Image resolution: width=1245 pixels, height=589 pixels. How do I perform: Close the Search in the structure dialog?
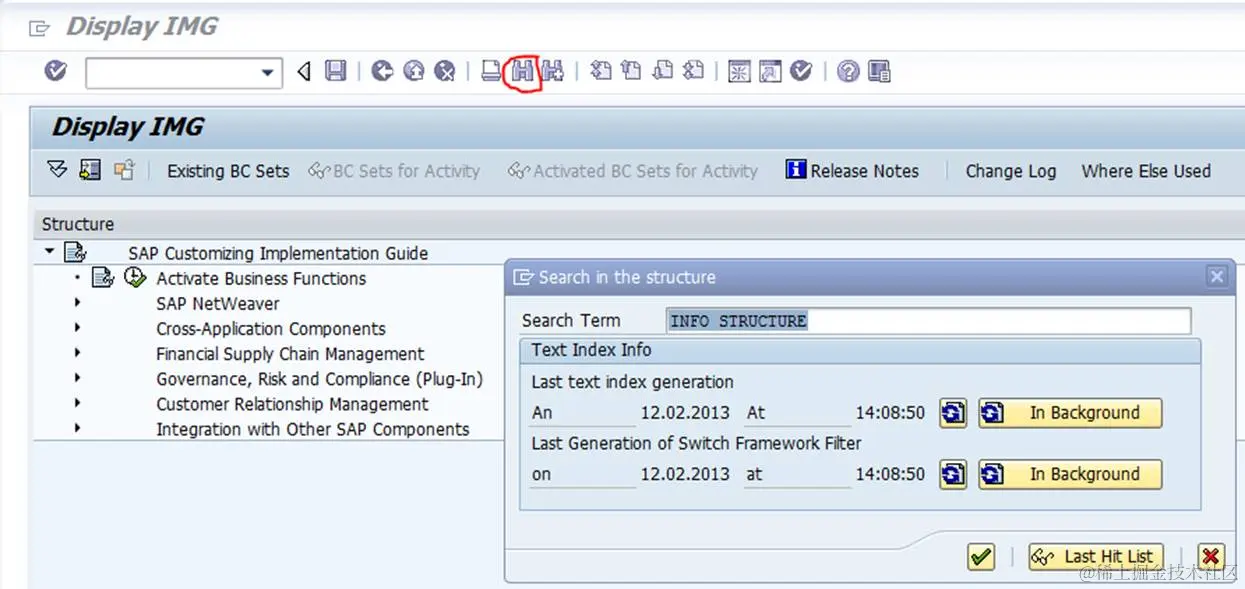click(1216, 277)
